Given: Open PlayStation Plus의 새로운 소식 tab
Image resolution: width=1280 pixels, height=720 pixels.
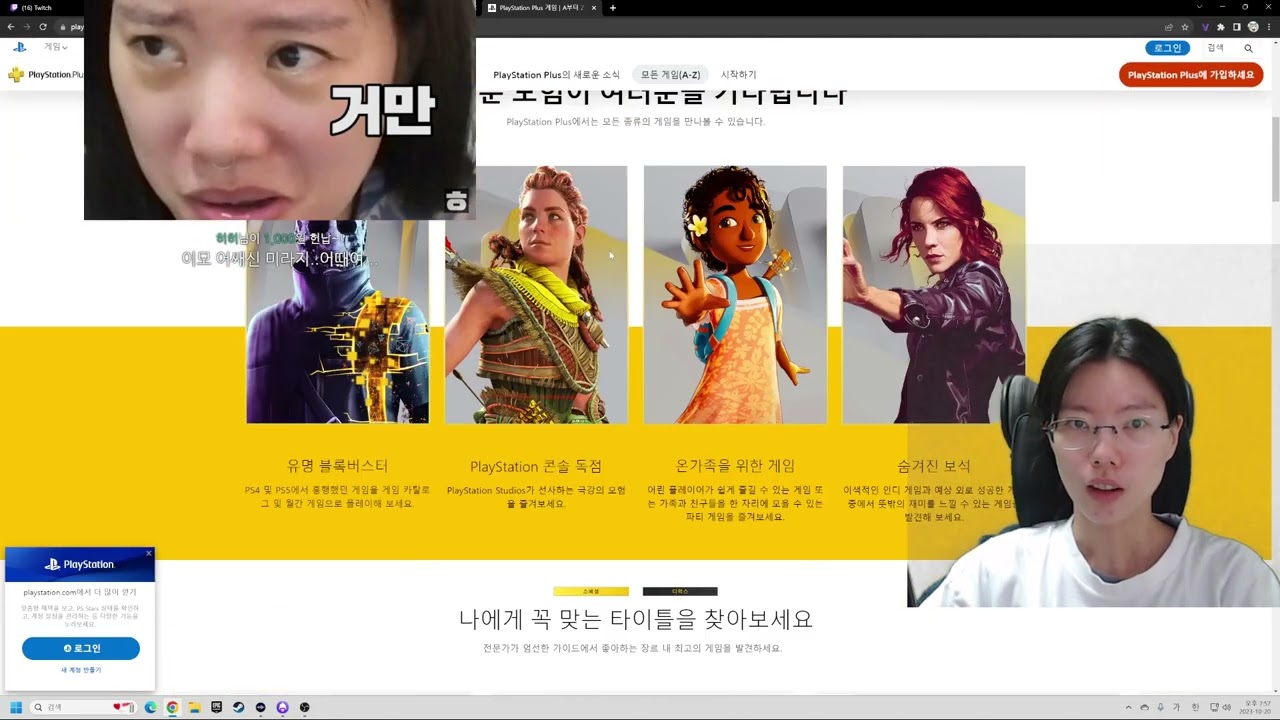Looking at the screenshot, I should tap(556, 75).
